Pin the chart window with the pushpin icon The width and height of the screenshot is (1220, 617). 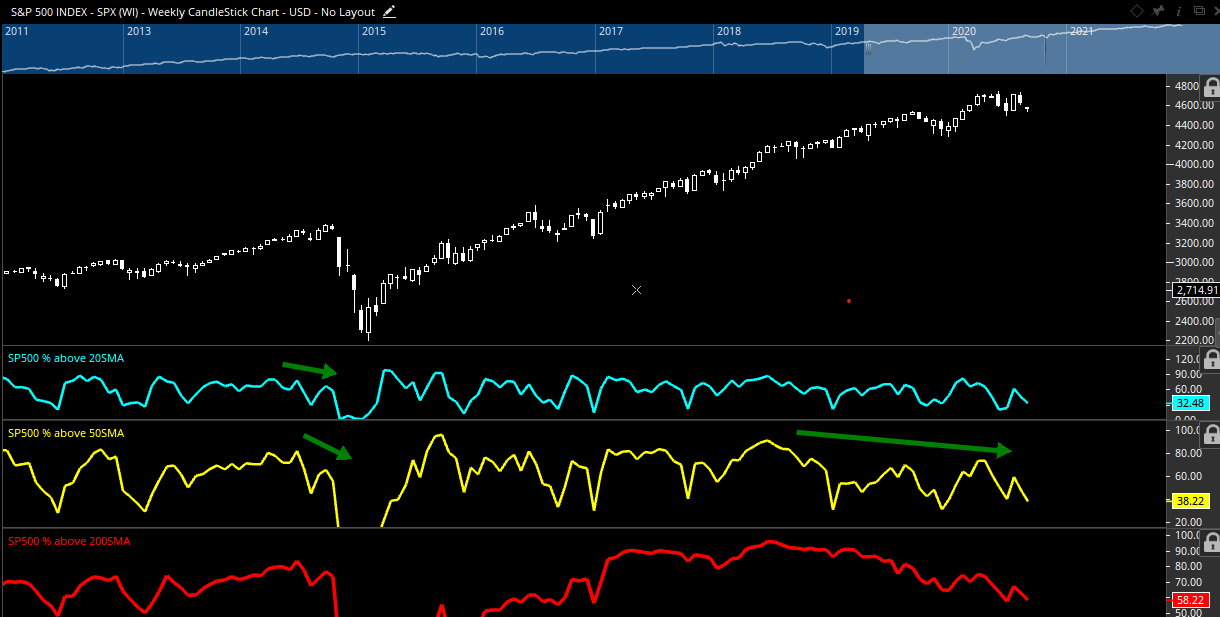1159,11
